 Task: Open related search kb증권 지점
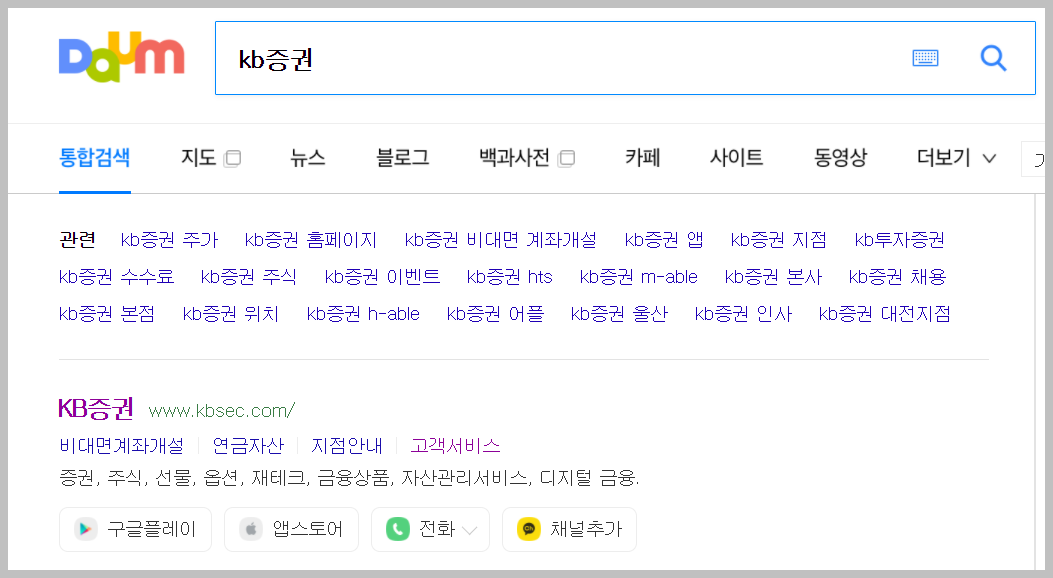(x=778, y=240)
